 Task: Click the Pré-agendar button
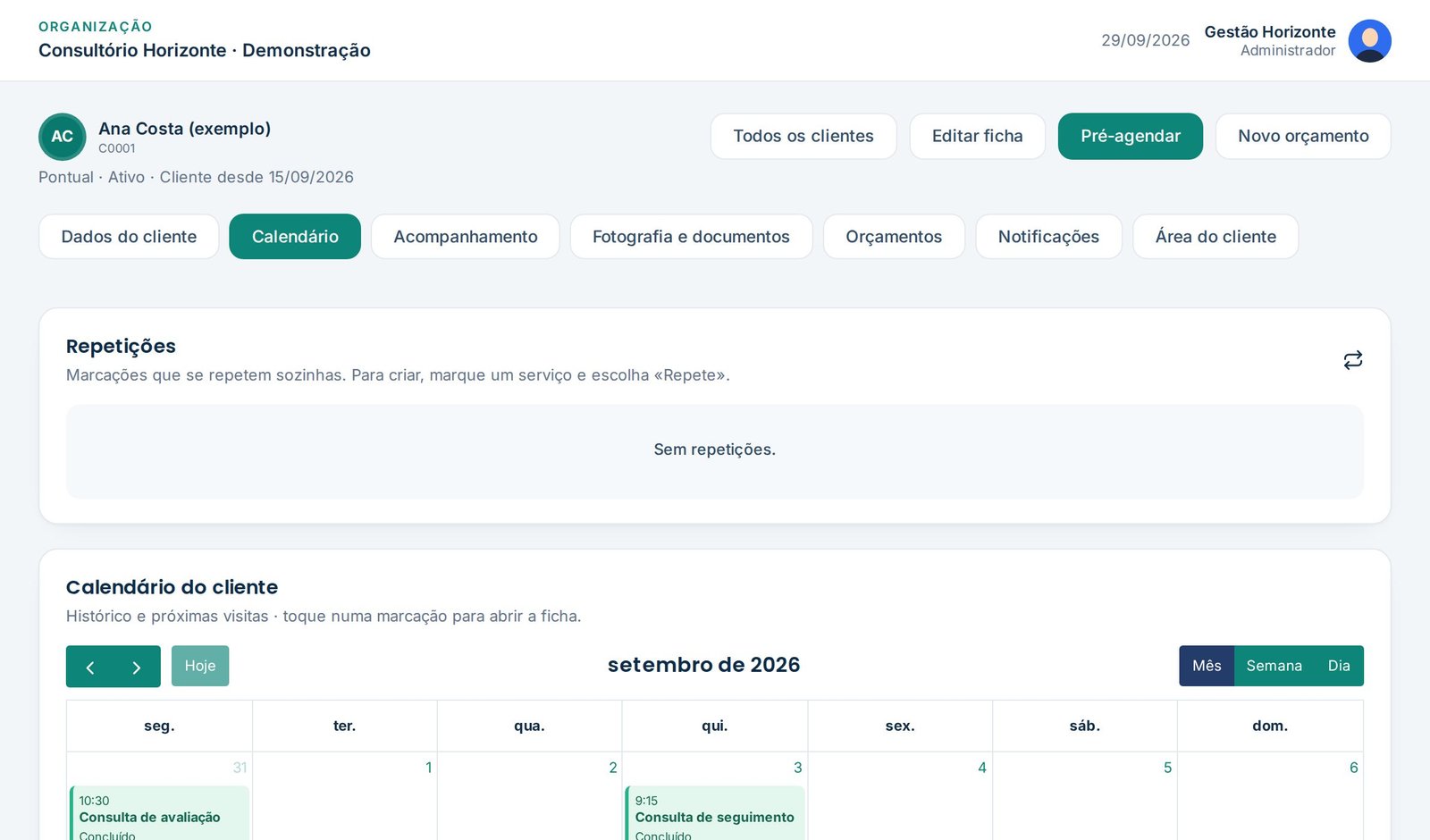pos(1131,136)
